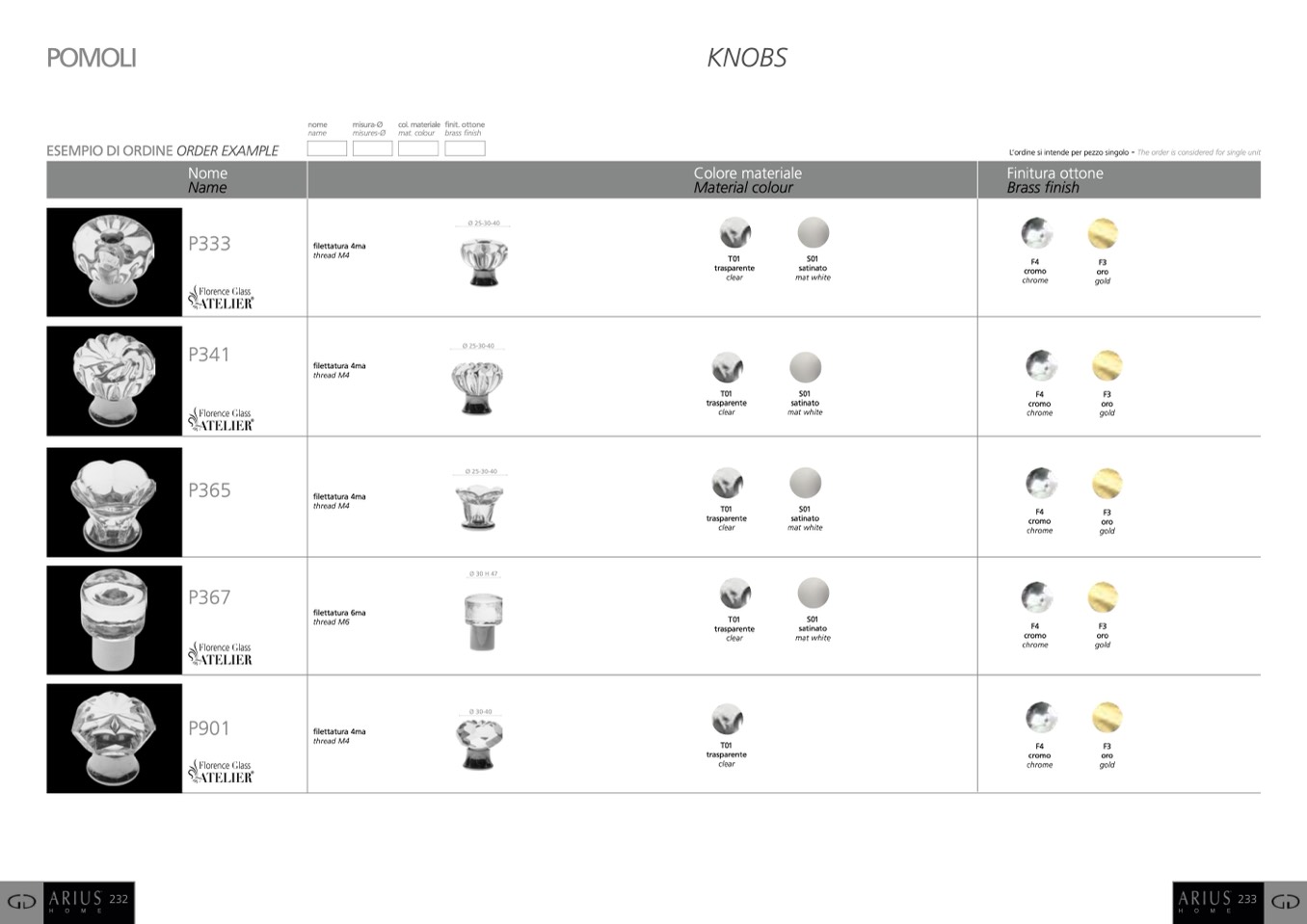Choose P901 F3 oro gold finish swatch

1107,718
